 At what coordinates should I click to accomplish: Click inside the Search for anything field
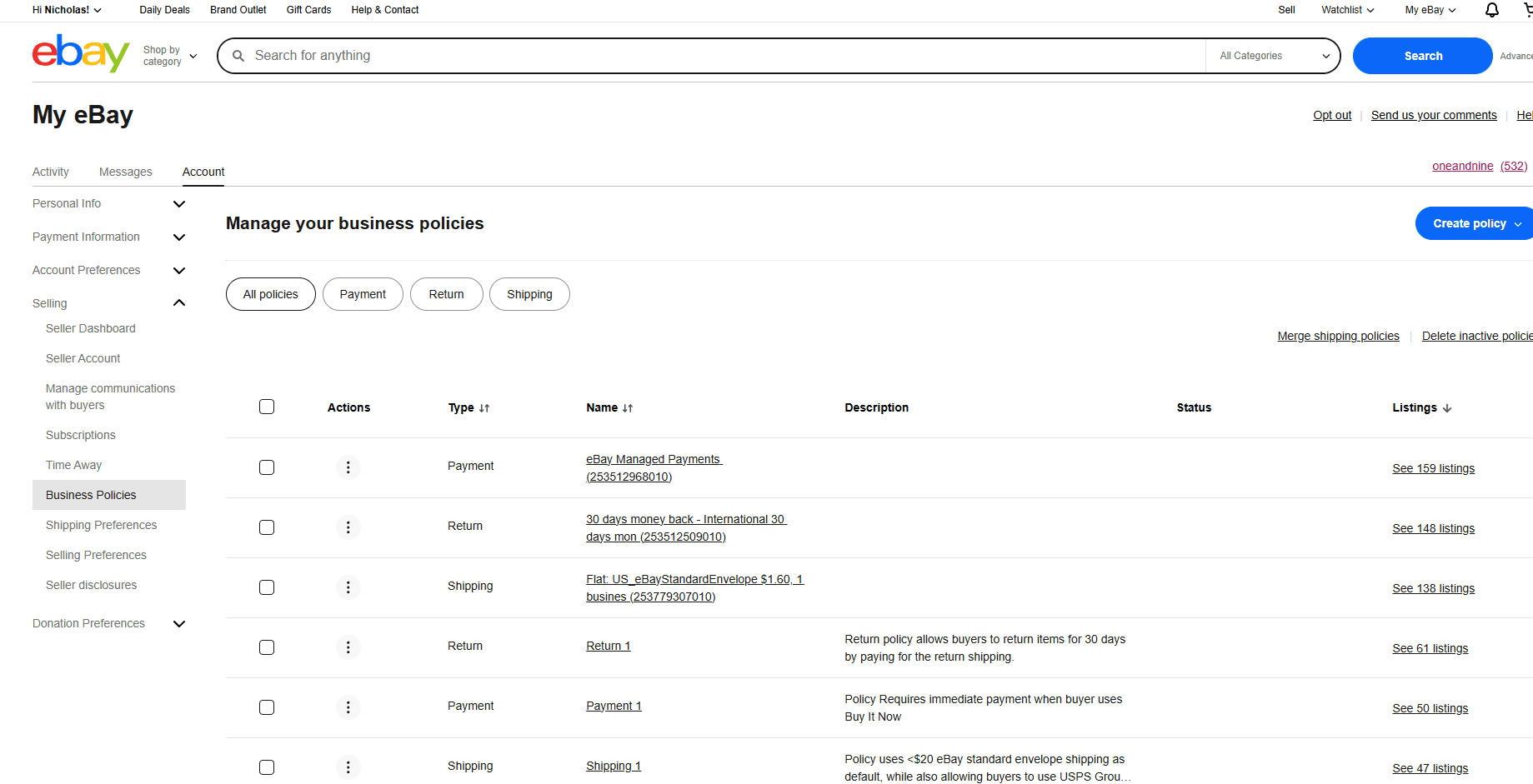(x=584, y=55)
